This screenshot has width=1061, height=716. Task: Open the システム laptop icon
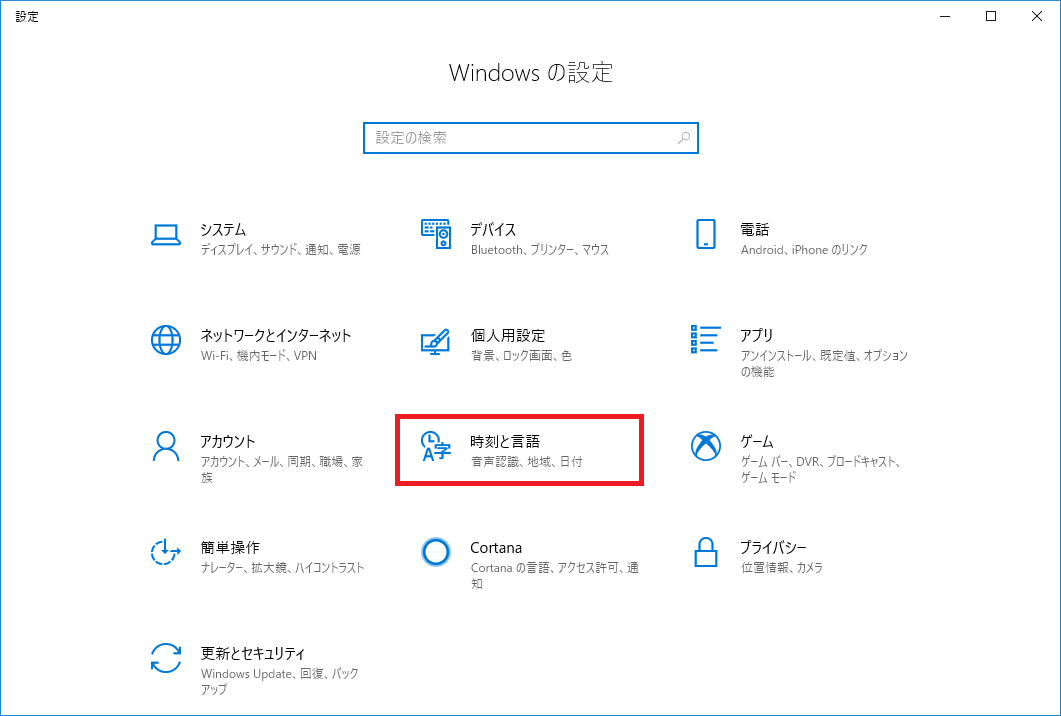point(166,235)
